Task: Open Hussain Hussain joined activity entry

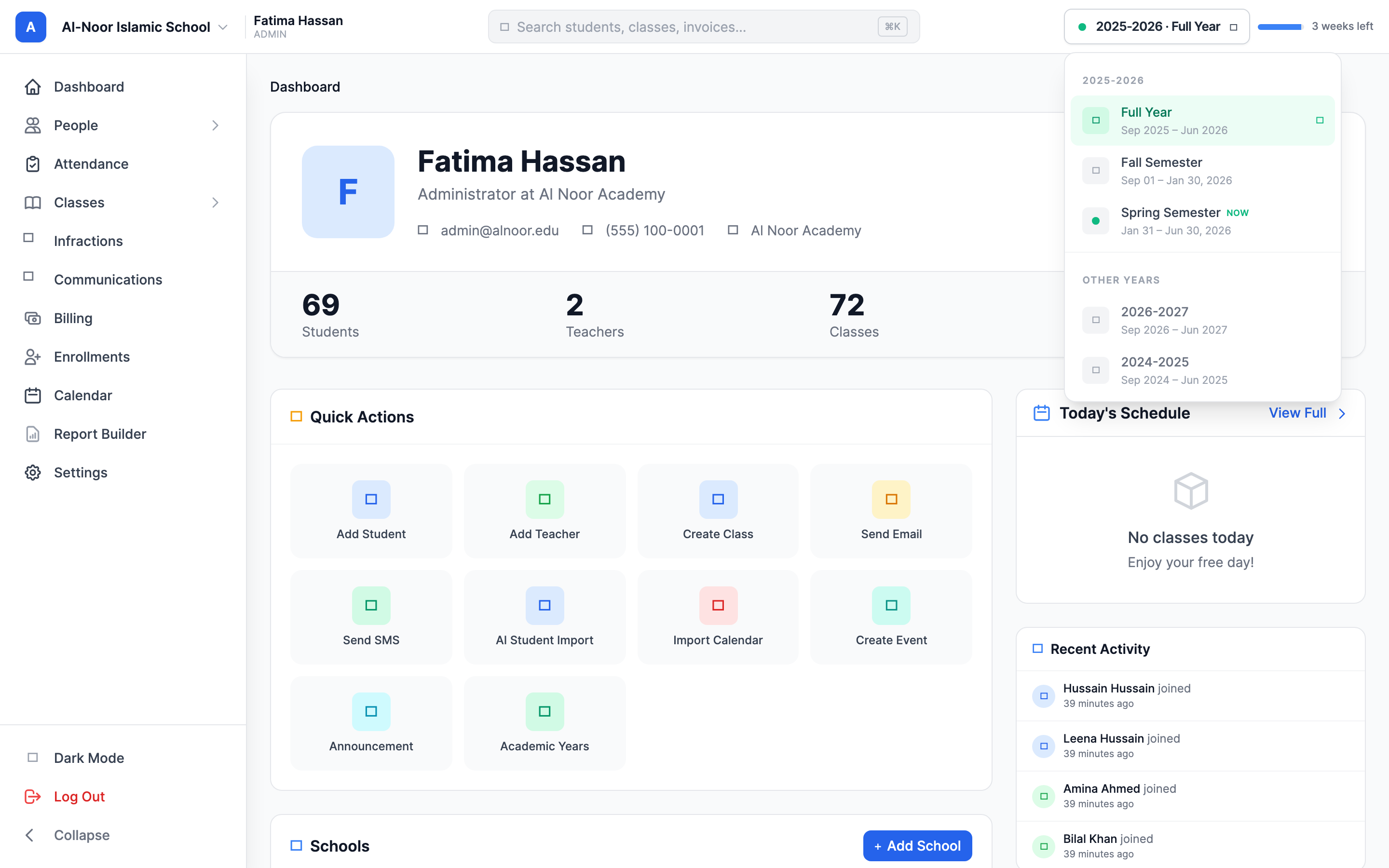Action: click(x=1190, y=695)
